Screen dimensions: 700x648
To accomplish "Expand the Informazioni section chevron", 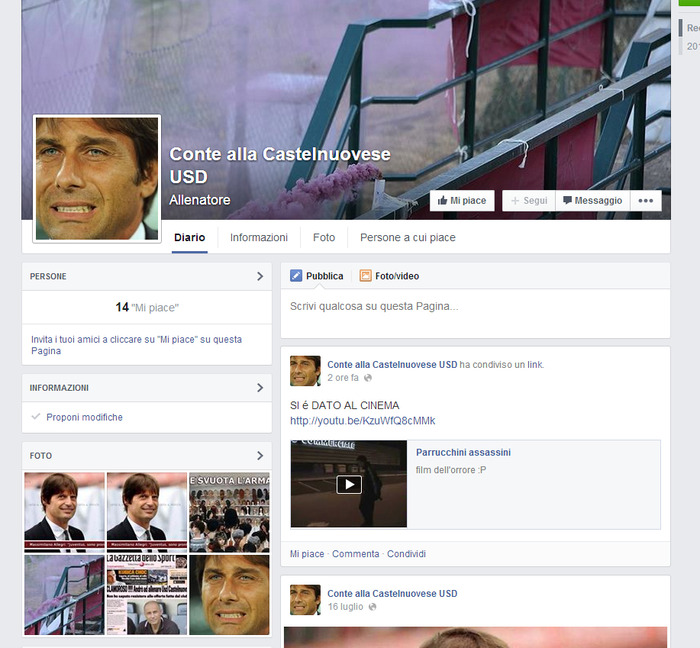I will [260, 388].
